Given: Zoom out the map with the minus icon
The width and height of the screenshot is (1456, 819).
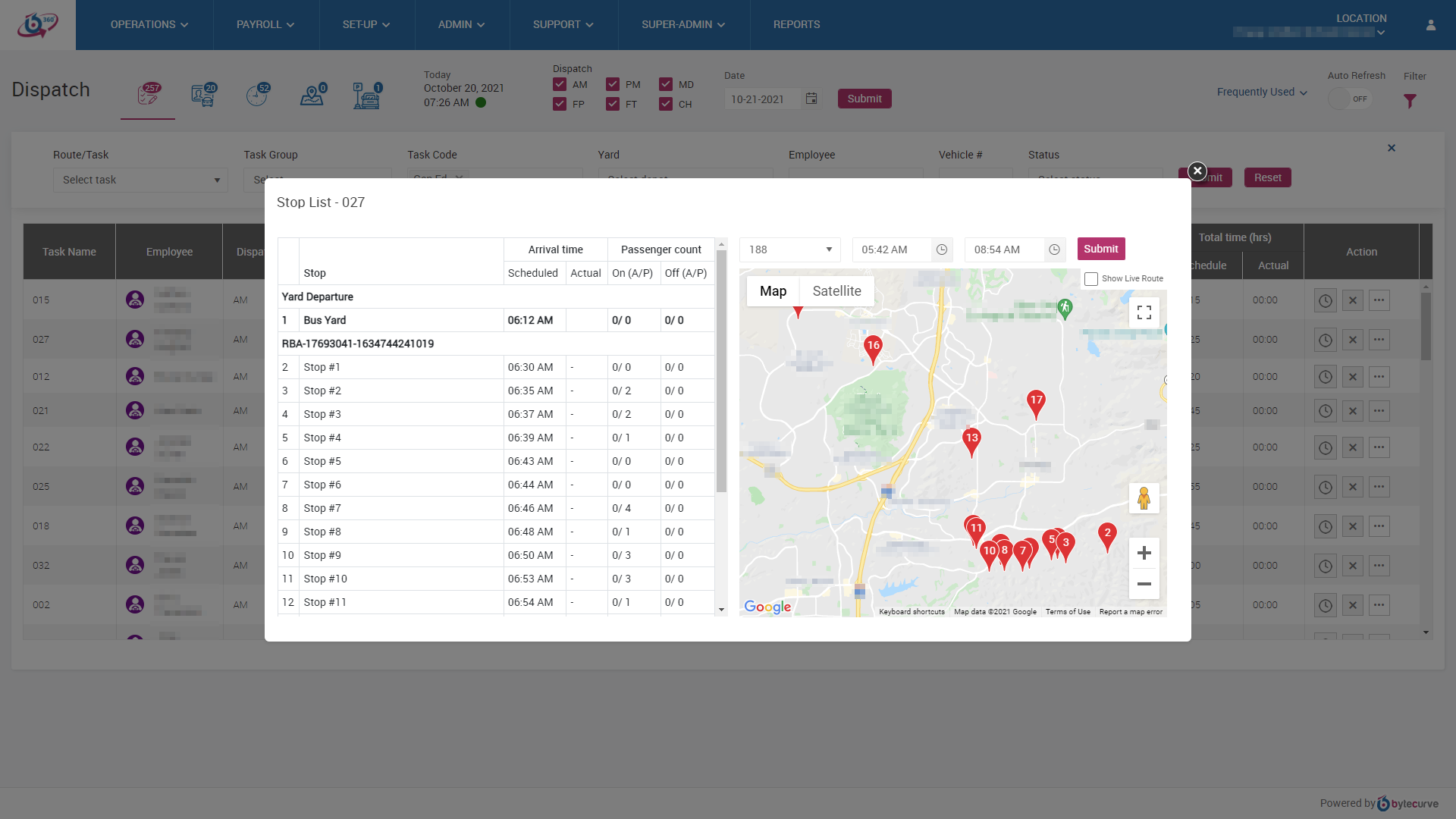Looking at the screenshot, I should click(1144, 584).
